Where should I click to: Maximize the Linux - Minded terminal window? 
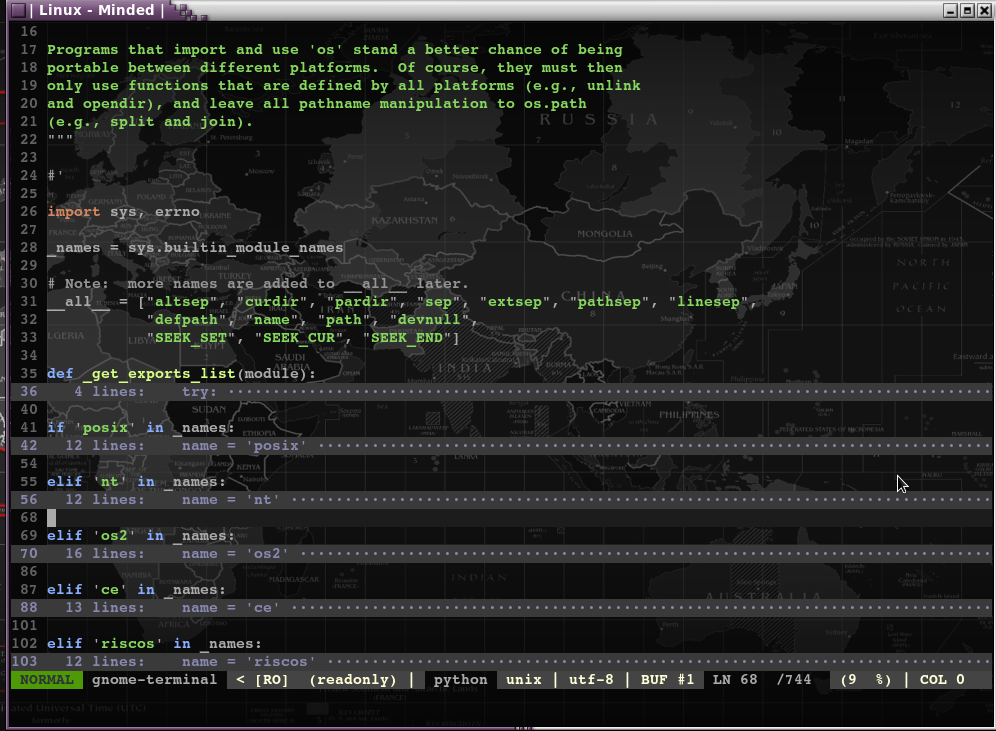(x=967, y=10)
